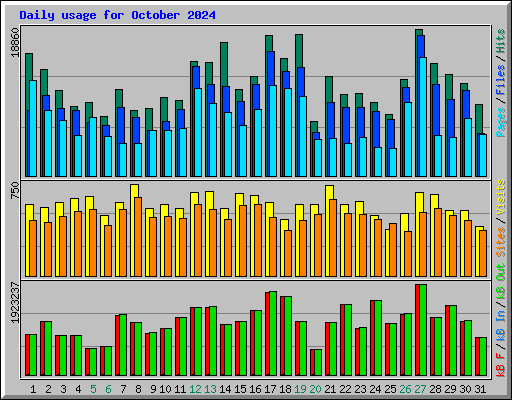Click the 'Sites' legend label
This screenshot has height=400, width=512.
tap(501, 242)
